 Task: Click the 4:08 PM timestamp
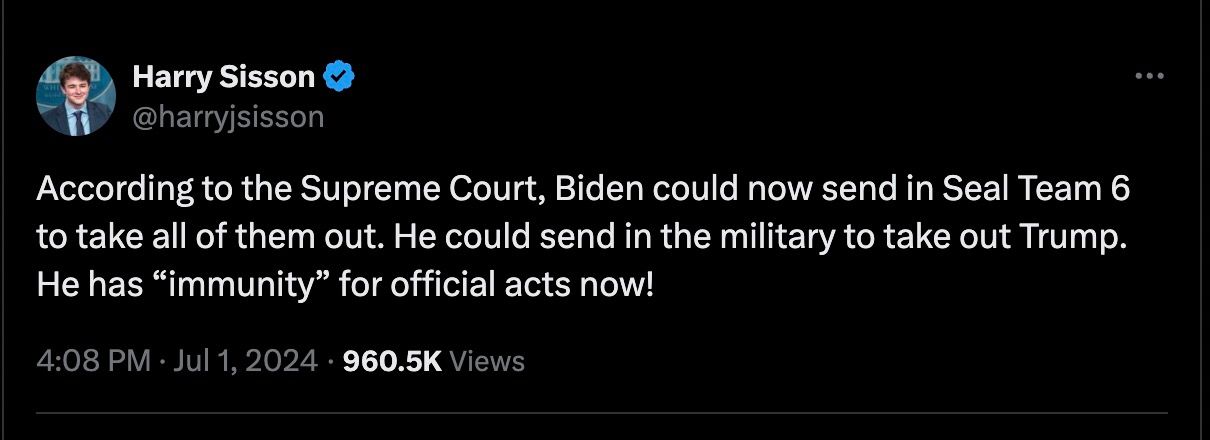(93, 361)
